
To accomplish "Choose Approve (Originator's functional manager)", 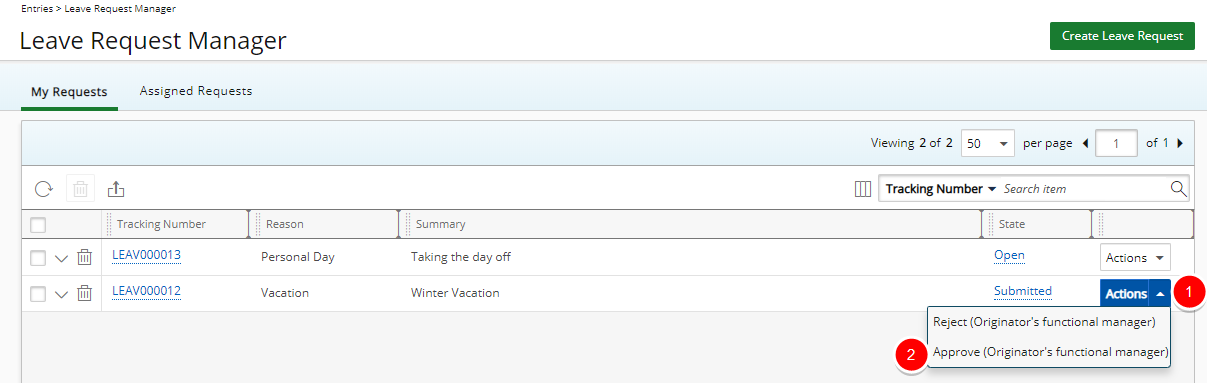I will point(1049,352).
